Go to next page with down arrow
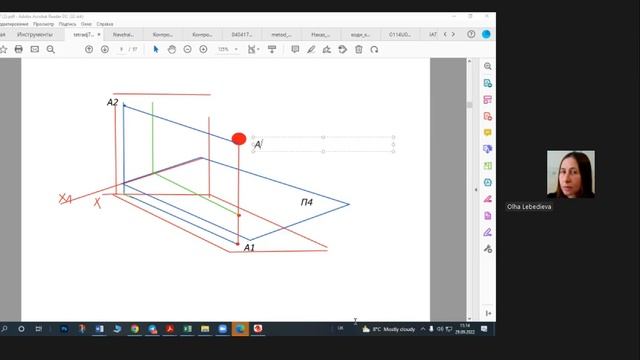The image size is (640, 360). [x=104, y=49]
